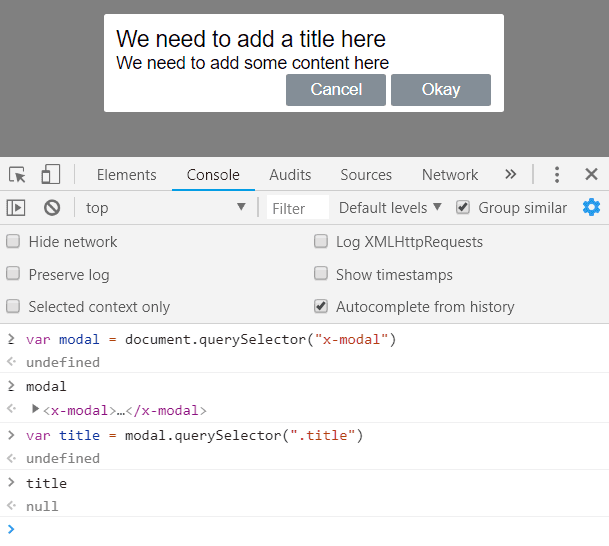Close the DevTools panel
Screen dimensions: 609x546
[x=591, y=175]
